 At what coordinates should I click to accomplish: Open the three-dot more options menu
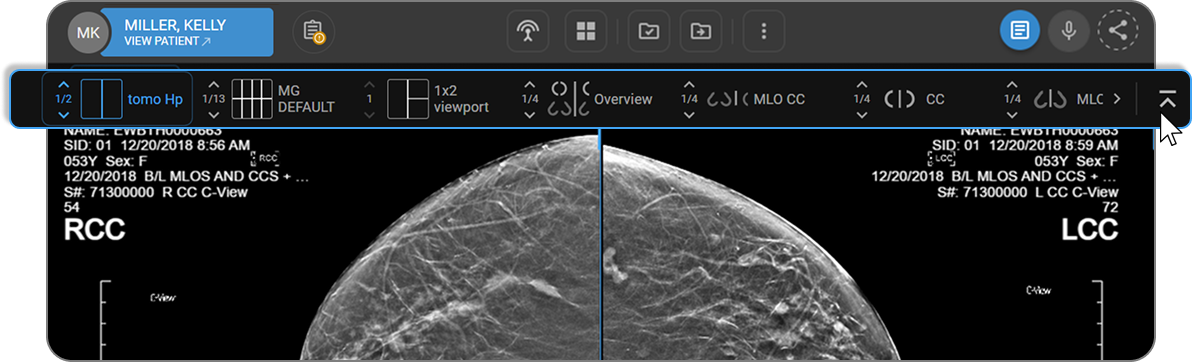coord(764,32)
